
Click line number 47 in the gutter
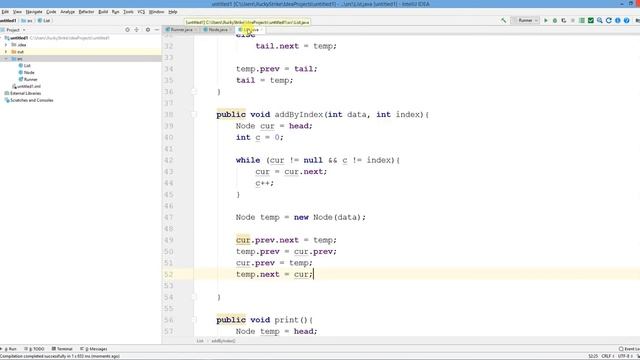(x=169, y=218)
